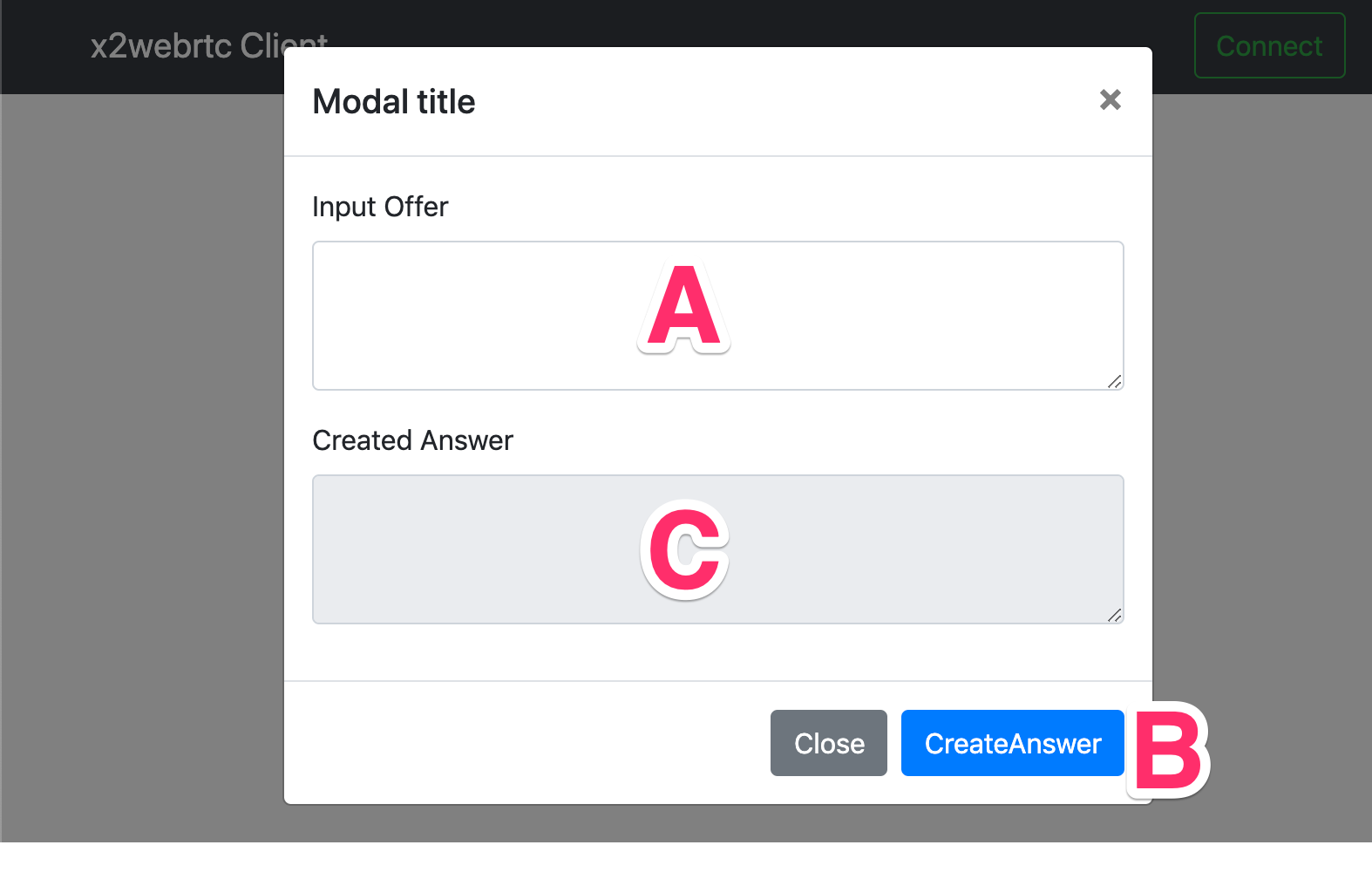Open the x2webrtc Client brand link
This screenshot has width=1372, height=879.
coord(209,45)
